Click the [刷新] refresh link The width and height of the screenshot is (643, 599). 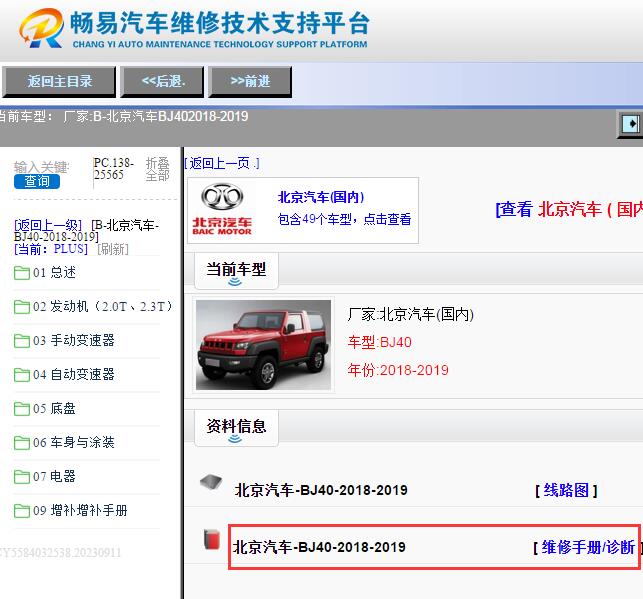point(113,249)
